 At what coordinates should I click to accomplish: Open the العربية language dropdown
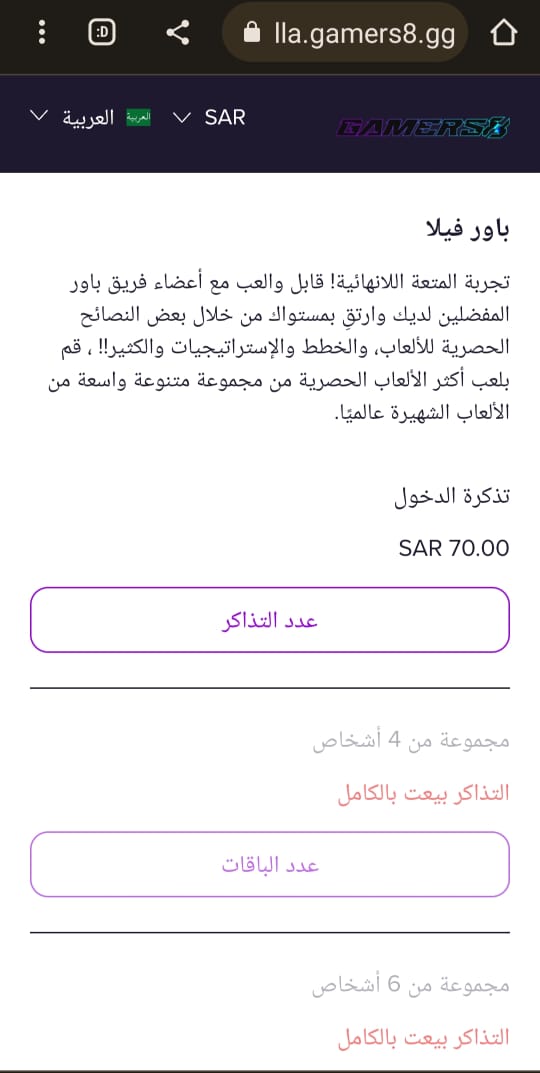point(90,118)
